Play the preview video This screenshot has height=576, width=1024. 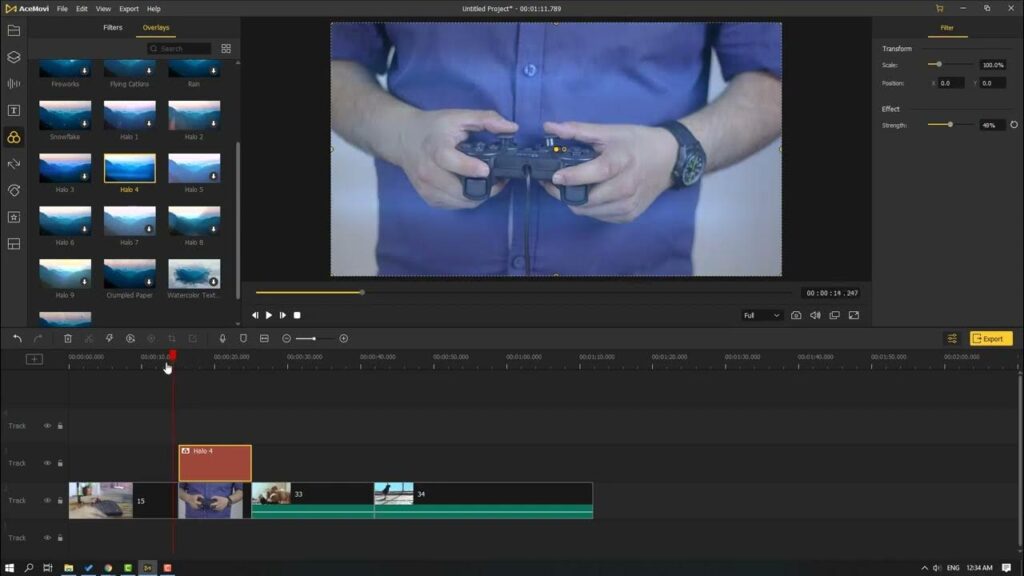(268, 315)
